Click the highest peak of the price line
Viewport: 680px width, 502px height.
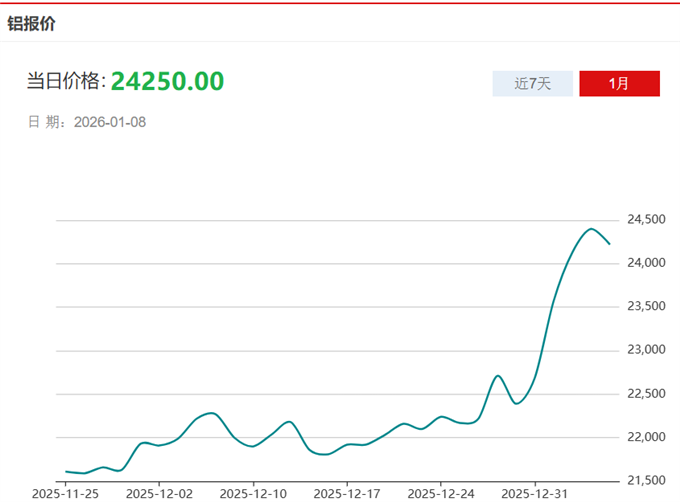[590, 229]
